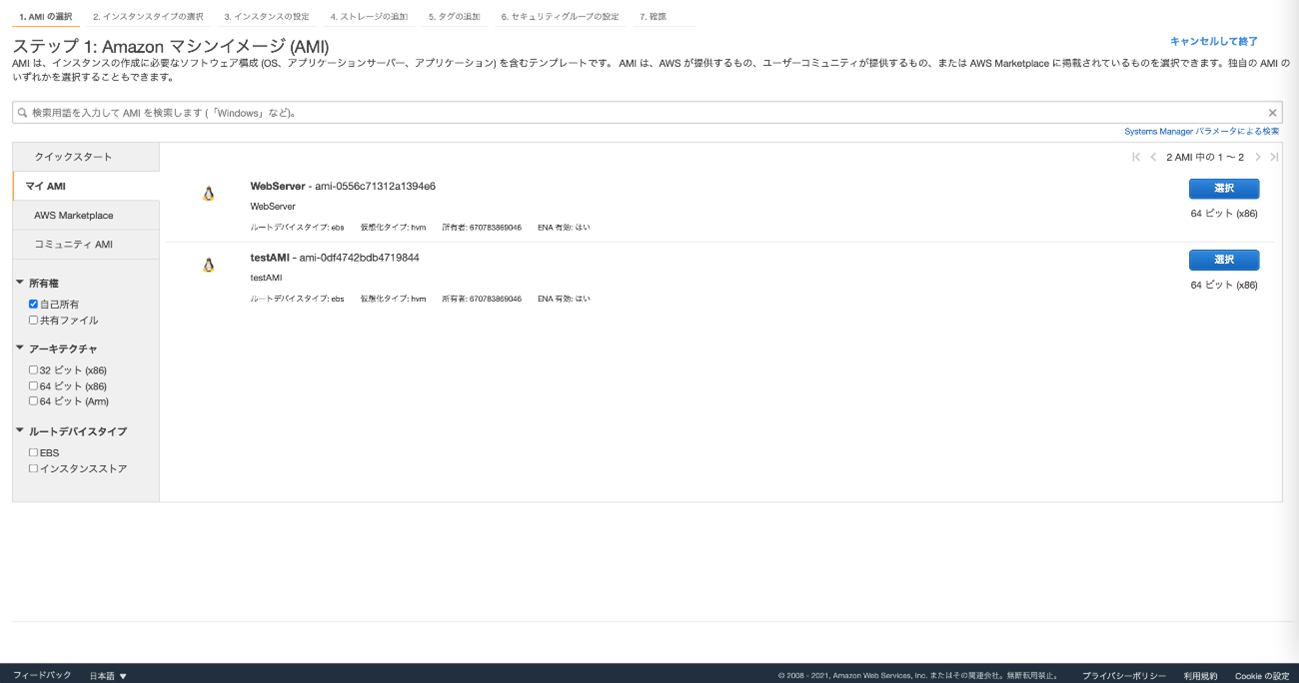Click the search magnifier icon
The image size is (1299, 683).
pos(22,113)
